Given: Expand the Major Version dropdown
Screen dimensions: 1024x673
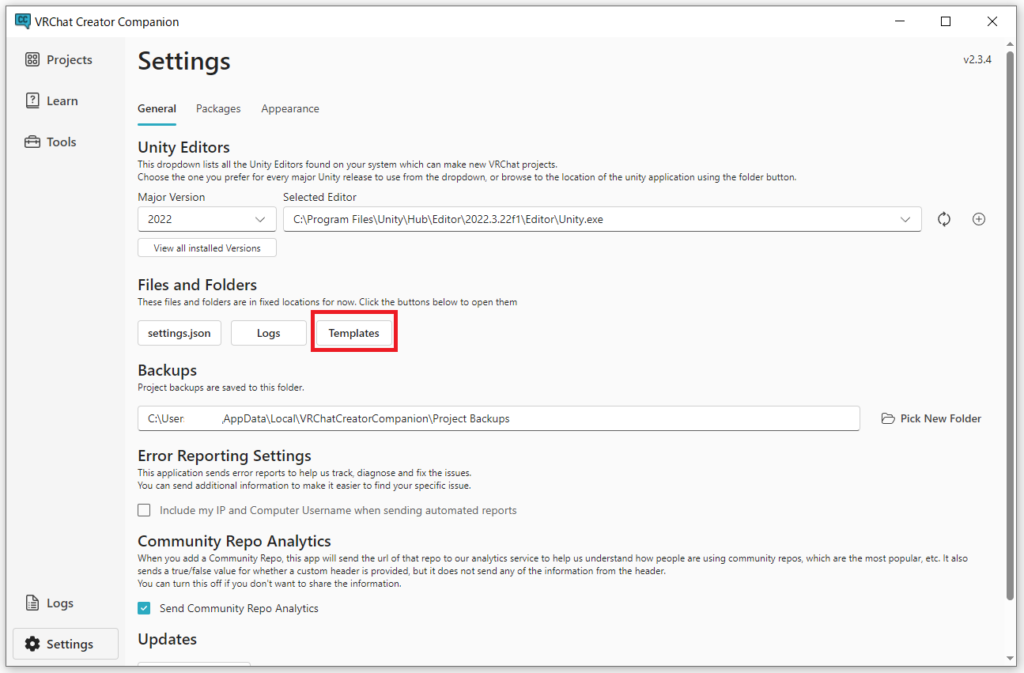Looking at the screenshot, I should pyautogui.click(x=206, y=219).
